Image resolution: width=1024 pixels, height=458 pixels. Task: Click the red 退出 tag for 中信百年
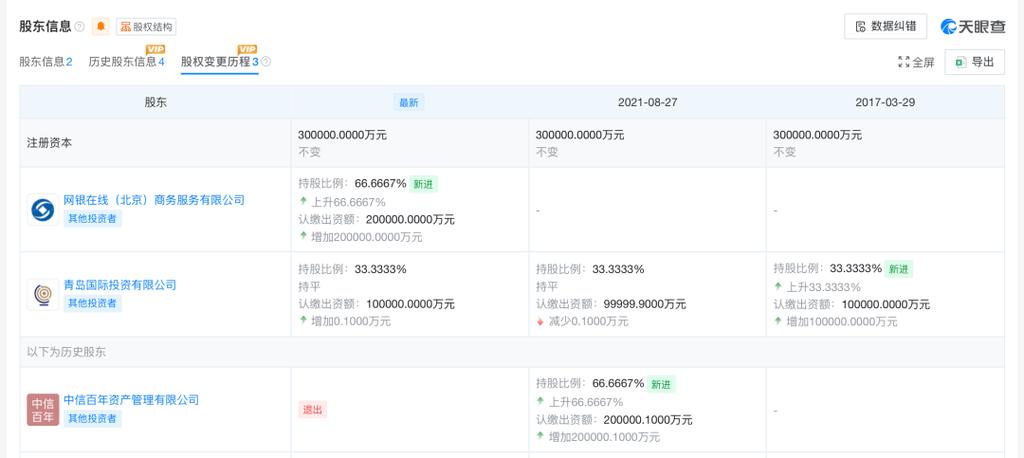pyautogui.click(x=312, y=410)
